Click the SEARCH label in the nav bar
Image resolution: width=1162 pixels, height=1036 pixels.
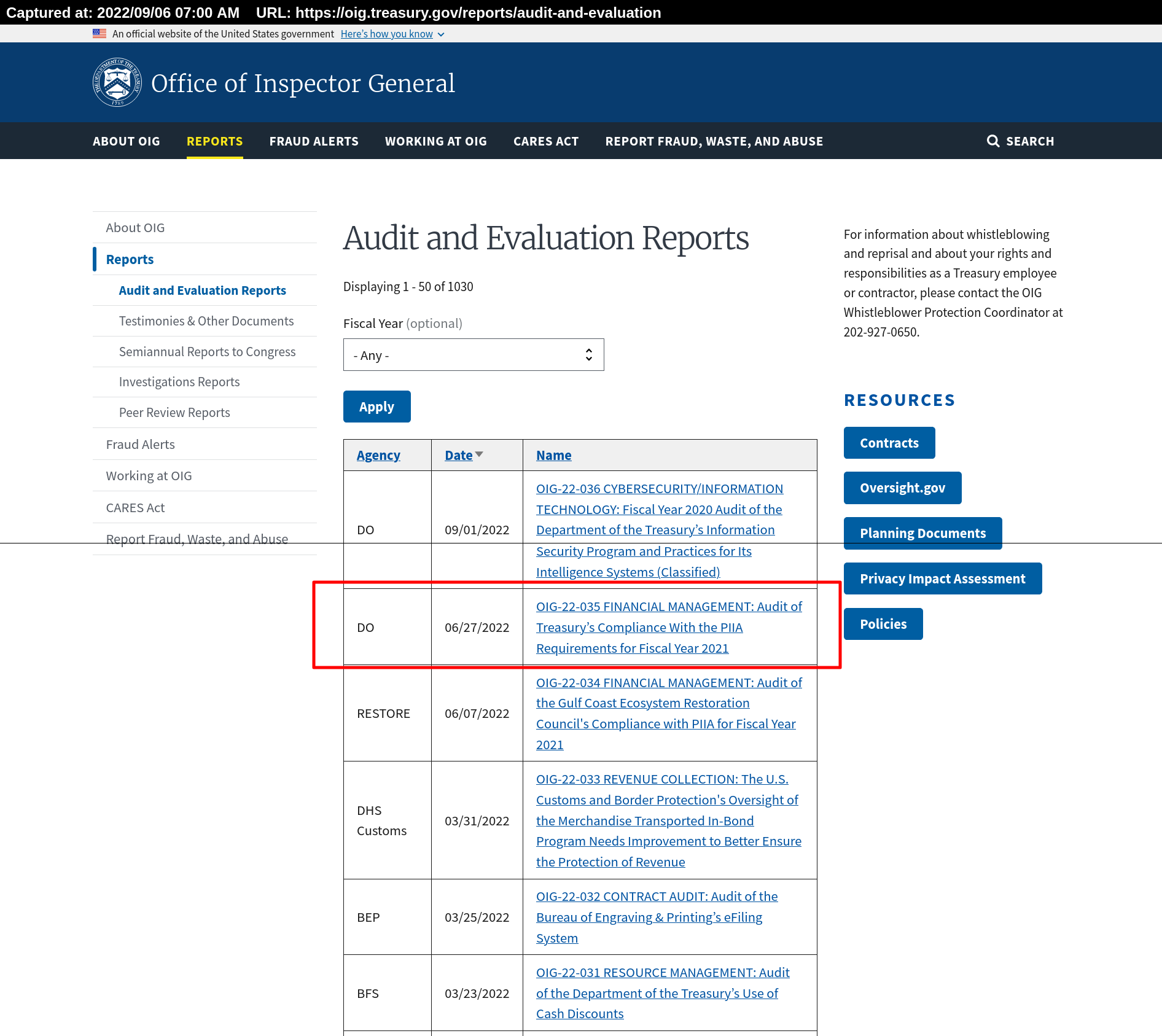pyautogui.click(x=1030, y=141)
